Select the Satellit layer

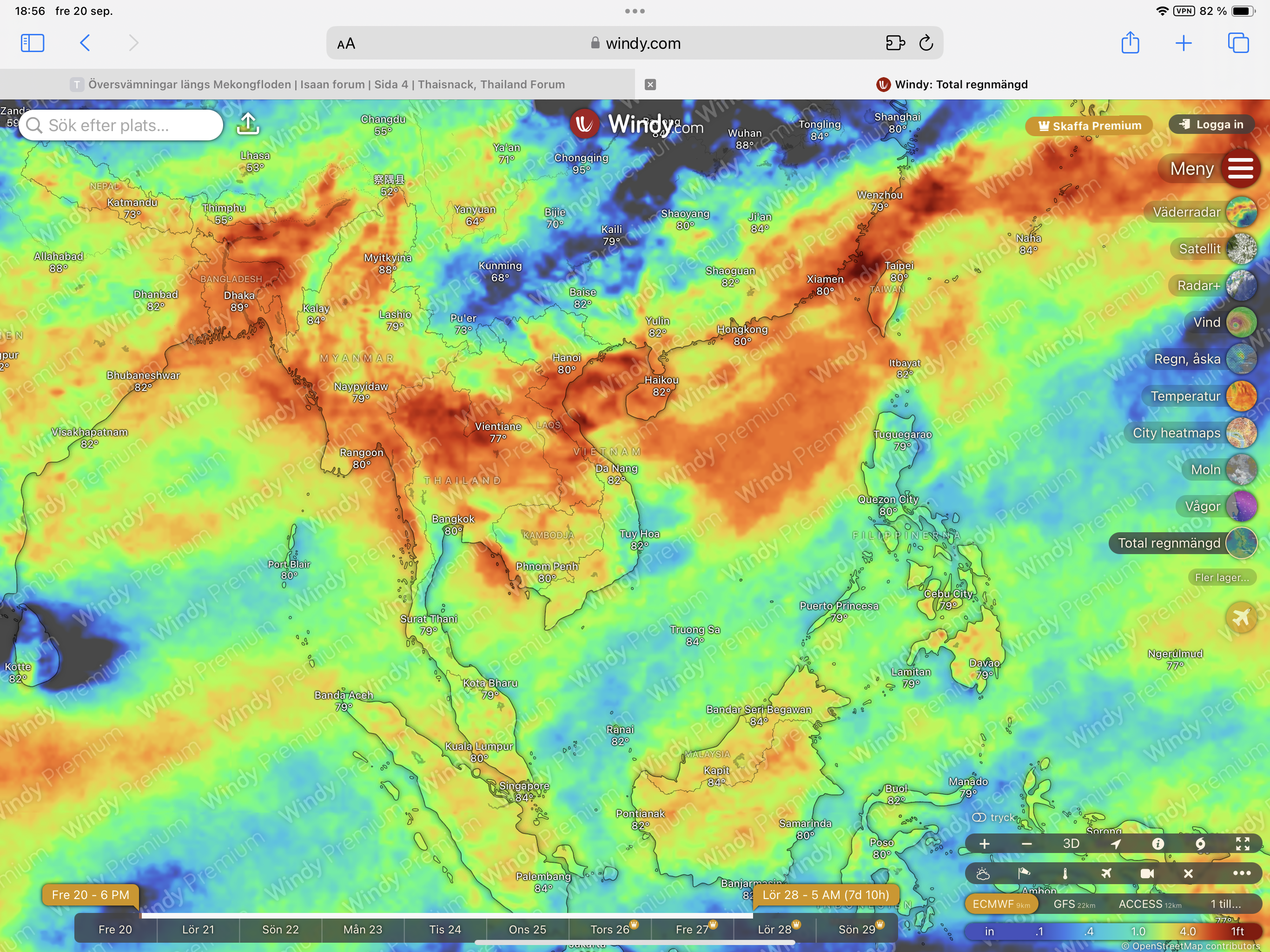(x=1241, y=249)
